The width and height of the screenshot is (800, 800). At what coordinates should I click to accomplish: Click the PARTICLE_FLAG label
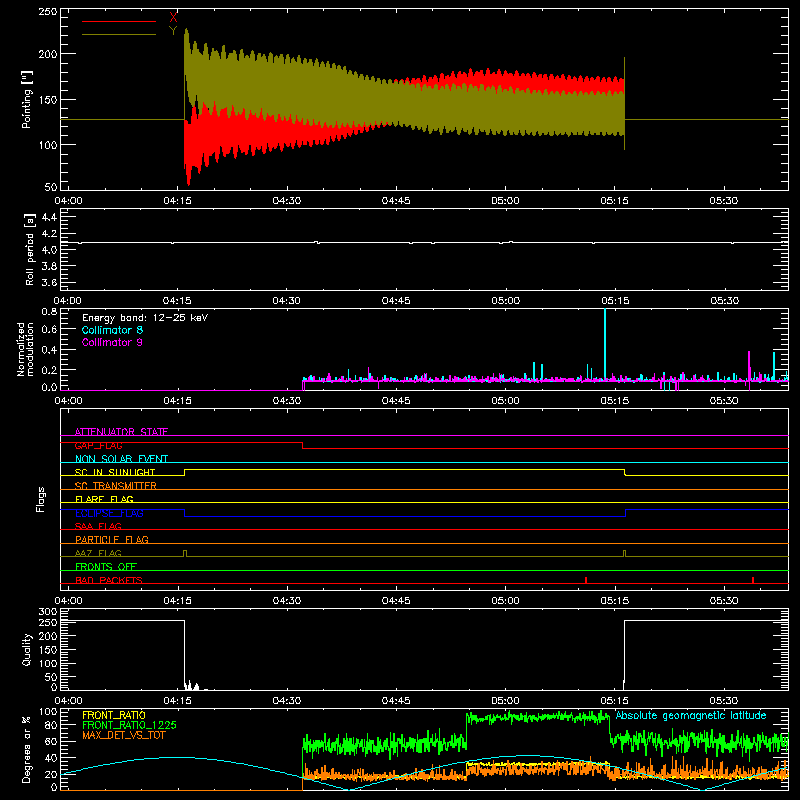click(112, 539)
